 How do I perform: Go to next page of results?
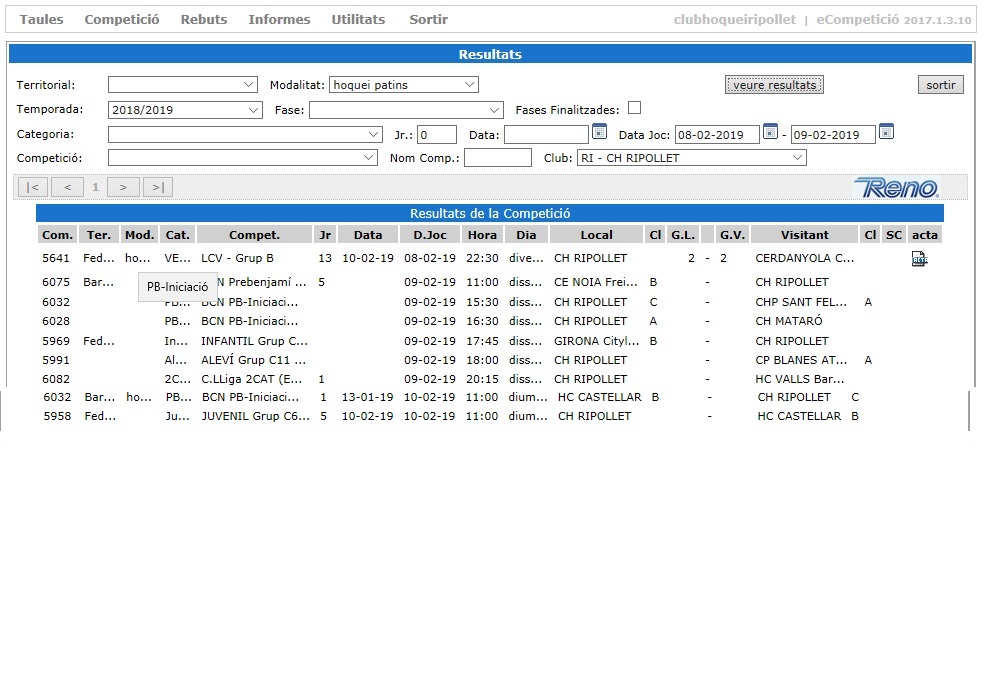124,187
